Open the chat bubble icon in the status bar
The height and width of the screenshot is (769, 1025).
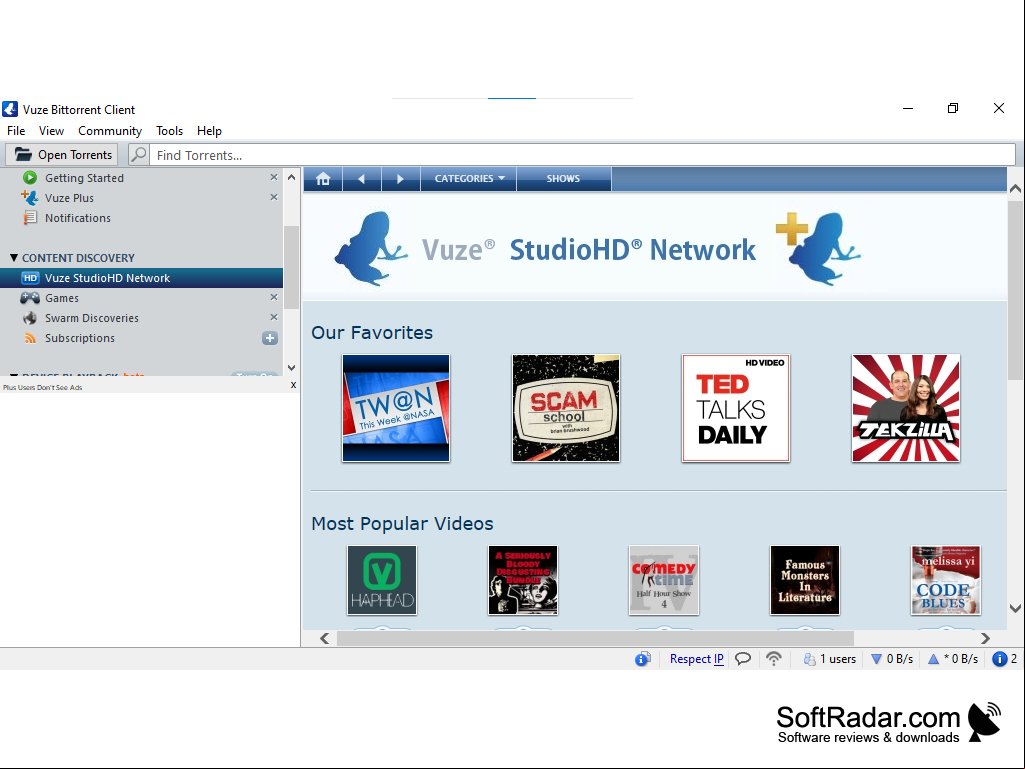pos(743,658)
